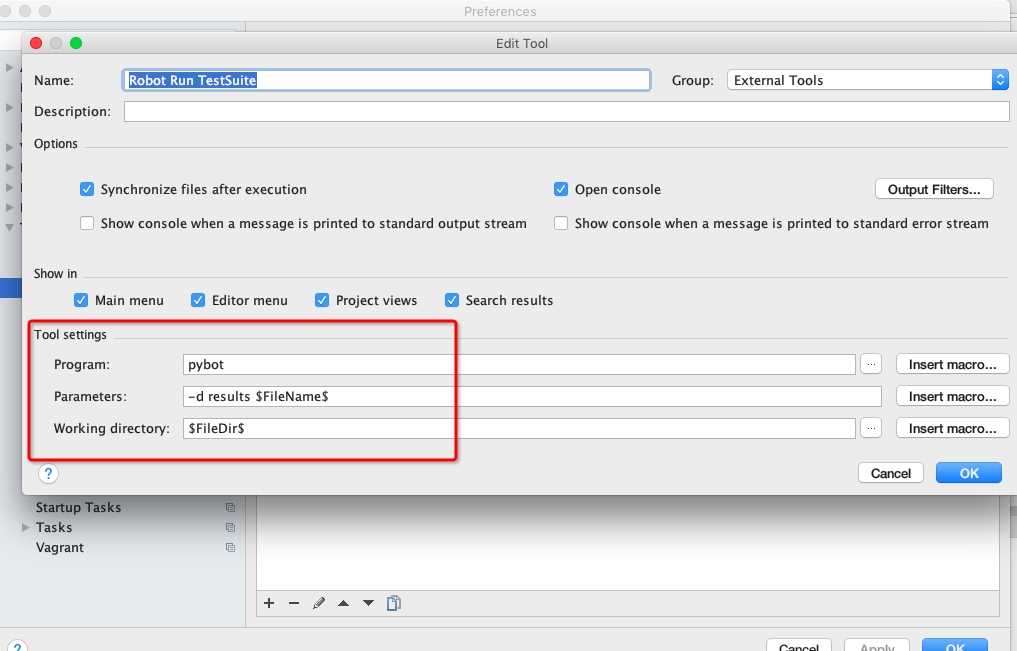Expand the Tasks tree node
Viewport: 1017px width, 651px height.
26,527
